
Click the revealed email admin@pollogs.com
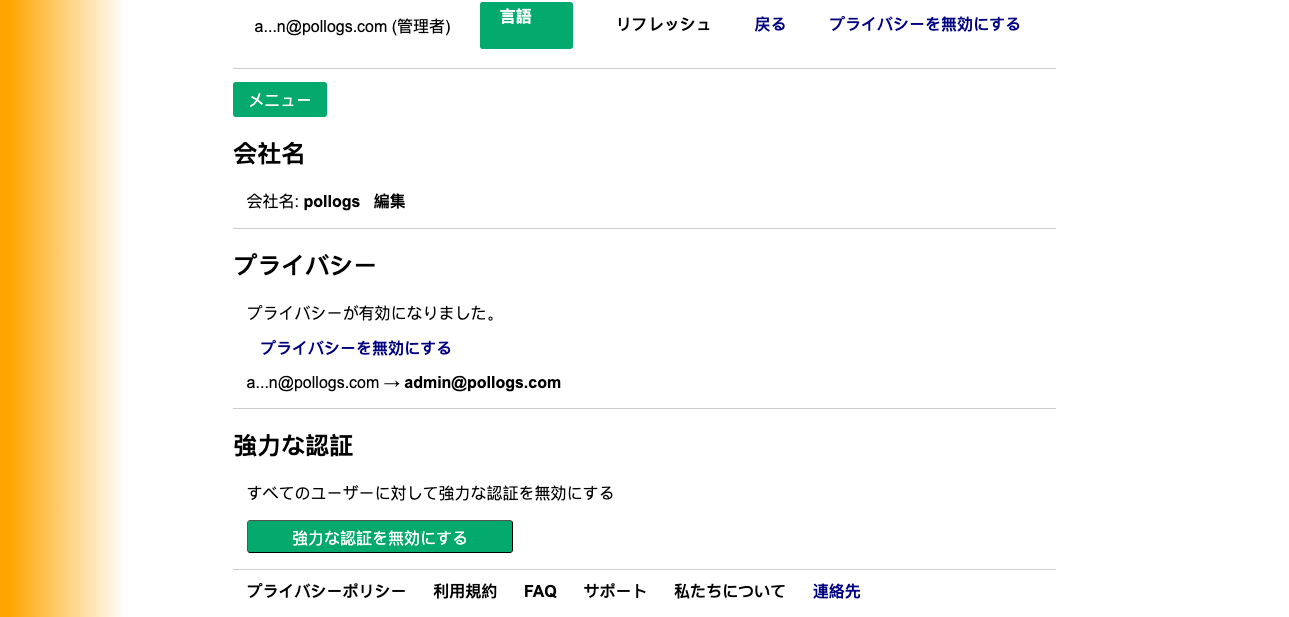[x=482, y=382]
